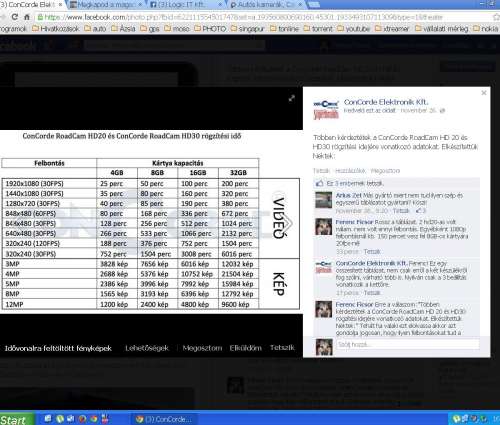Like Ferenc Rosar's 33 perce comment
The width and height of the screenshot is (500, 425).
tap(372, 251)
